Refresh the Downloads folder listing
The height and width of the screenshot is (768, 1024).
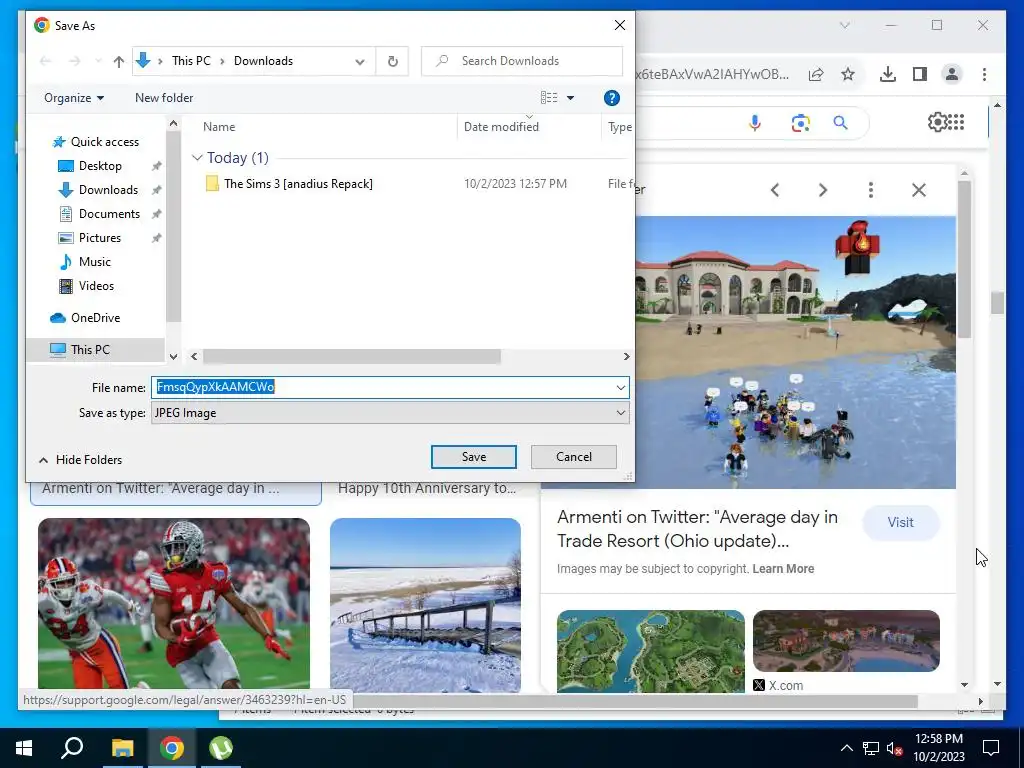click(x=392, y=61)
